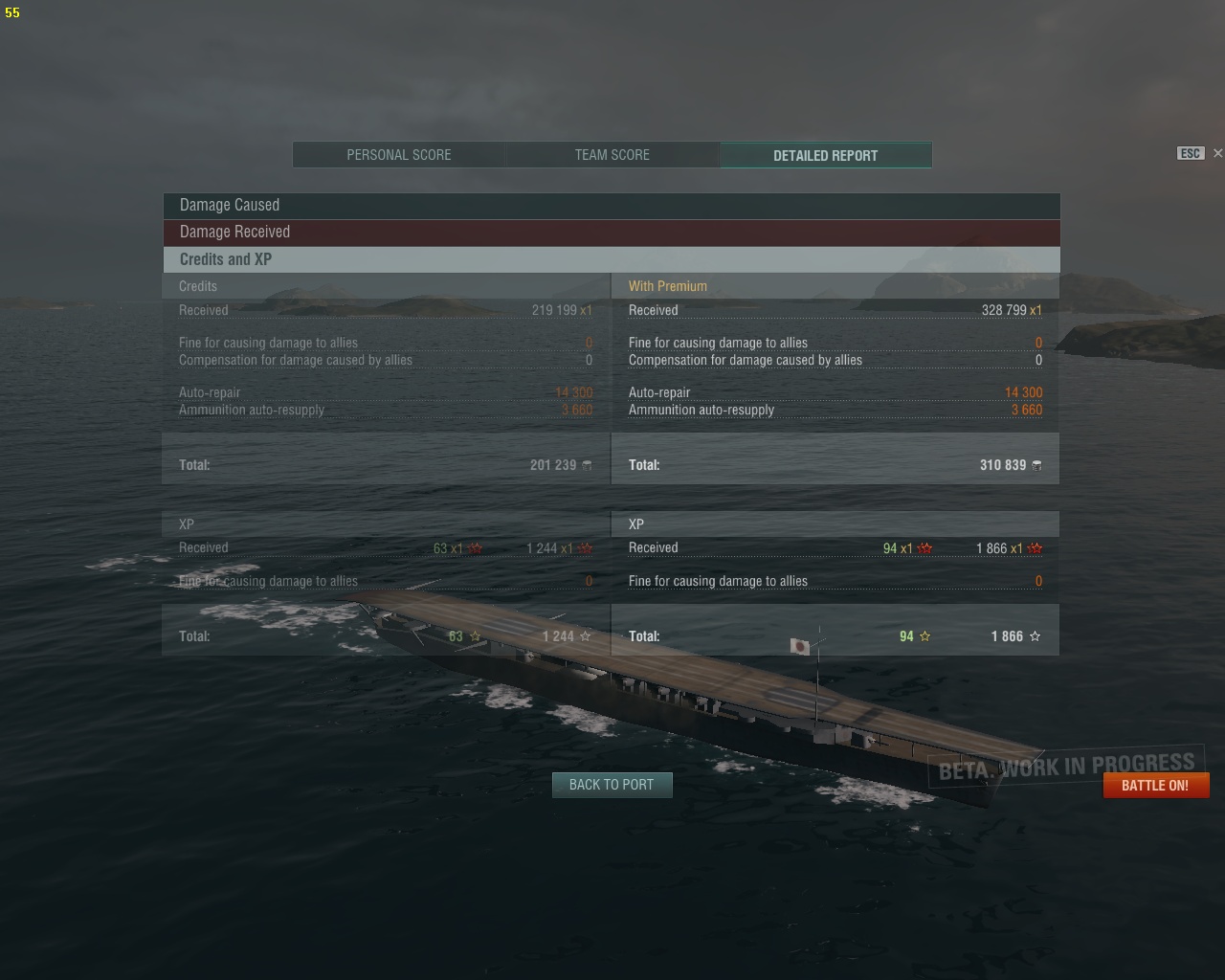This screenshot has width=1225, height=980.
Task: Click the ESC key icon
Action: (1190, 153)
